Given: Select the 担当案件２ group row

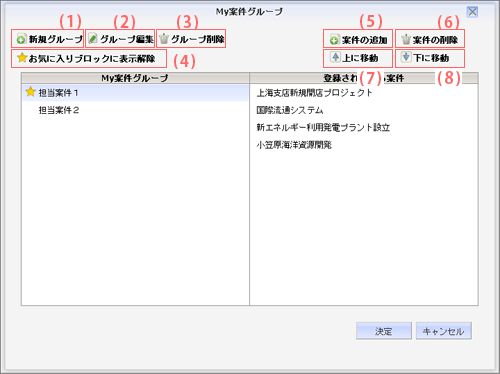Looking at the screenshot, I should [x=135, y=110].
